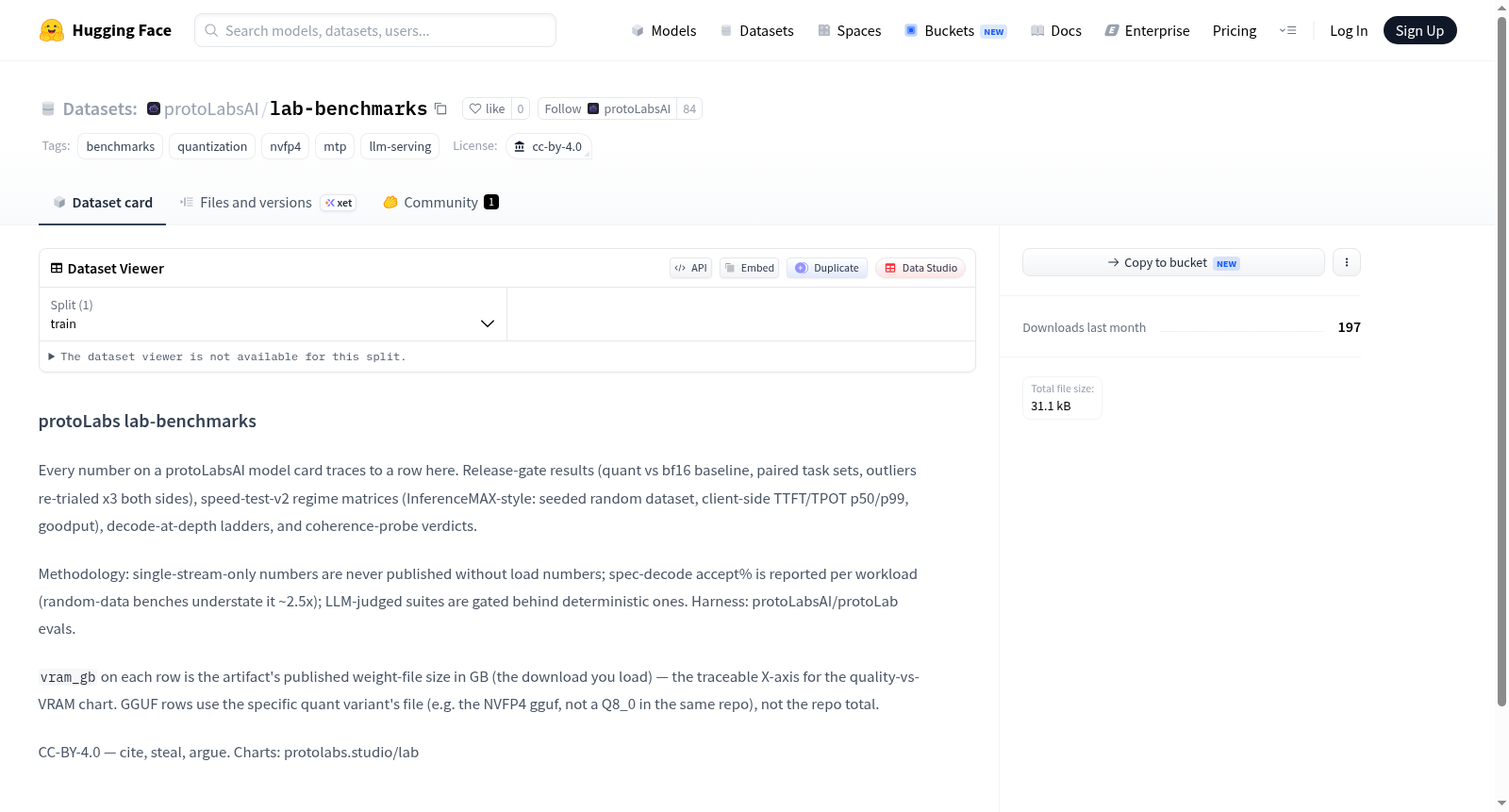Click the Hugging Face logo icon

[52, 30]
